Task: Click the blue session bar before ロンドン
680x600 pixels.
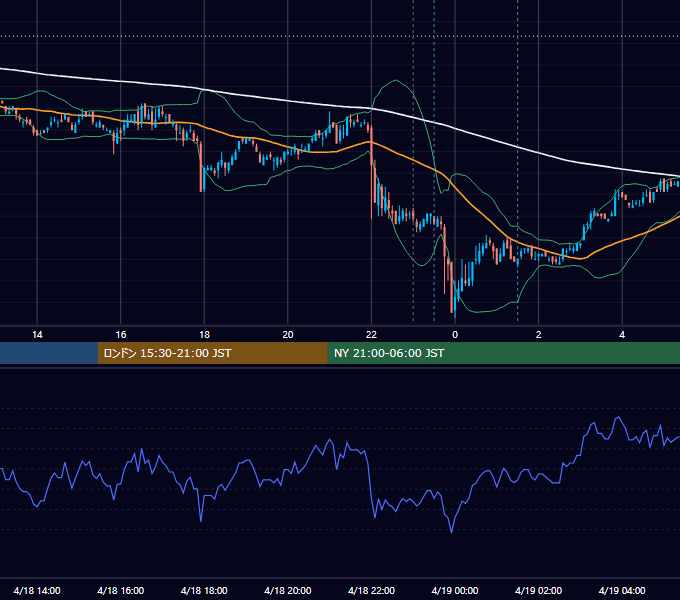Action: pos(49,353)
